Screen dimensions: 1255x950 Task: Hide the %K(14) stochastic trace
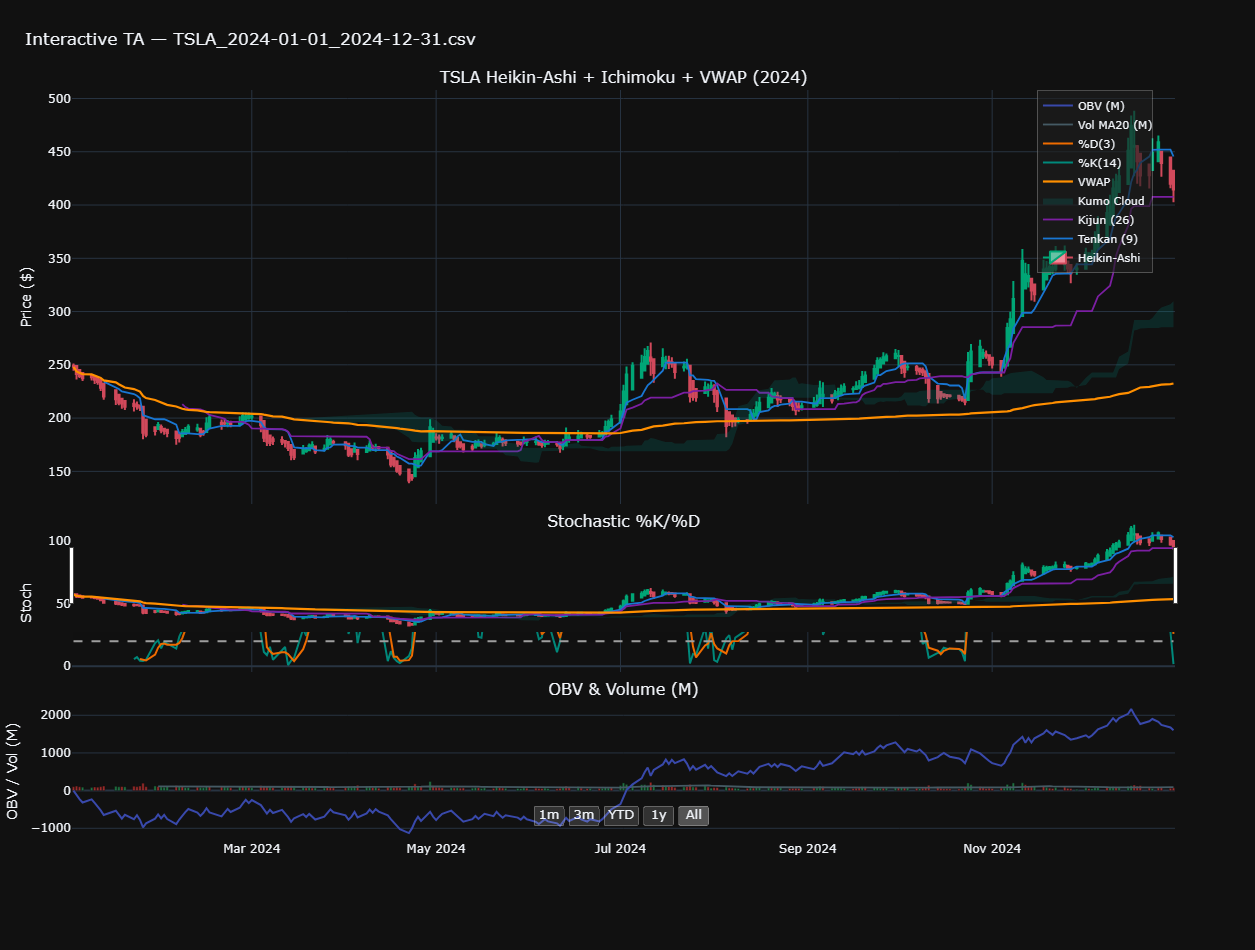[1099, 163]
